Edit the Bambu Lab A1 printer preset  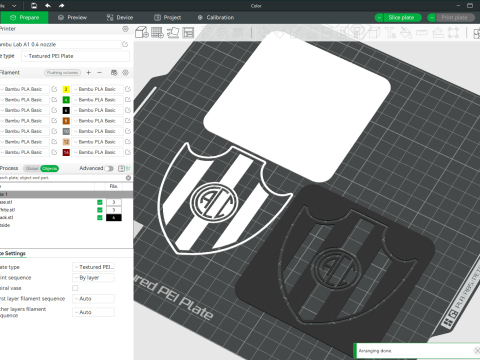point(125,44)
